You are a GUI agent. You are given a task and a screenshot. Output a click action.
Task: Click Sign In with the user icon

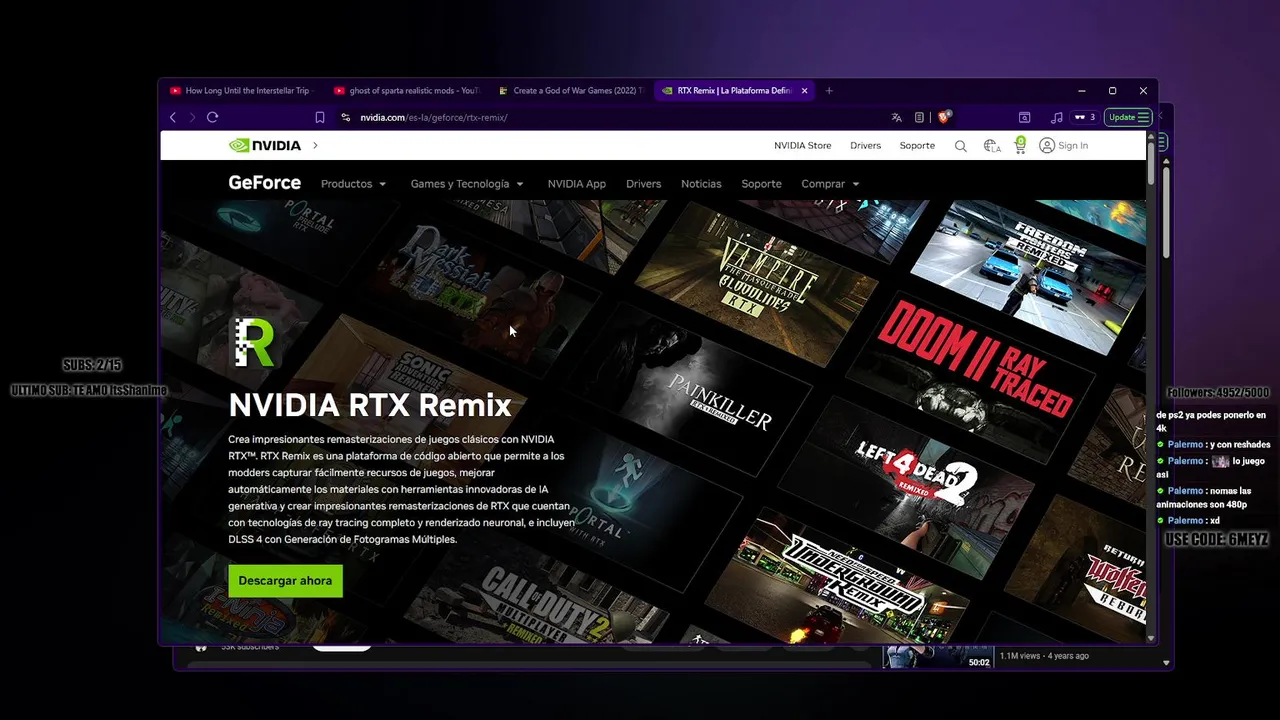[1063, 145]
